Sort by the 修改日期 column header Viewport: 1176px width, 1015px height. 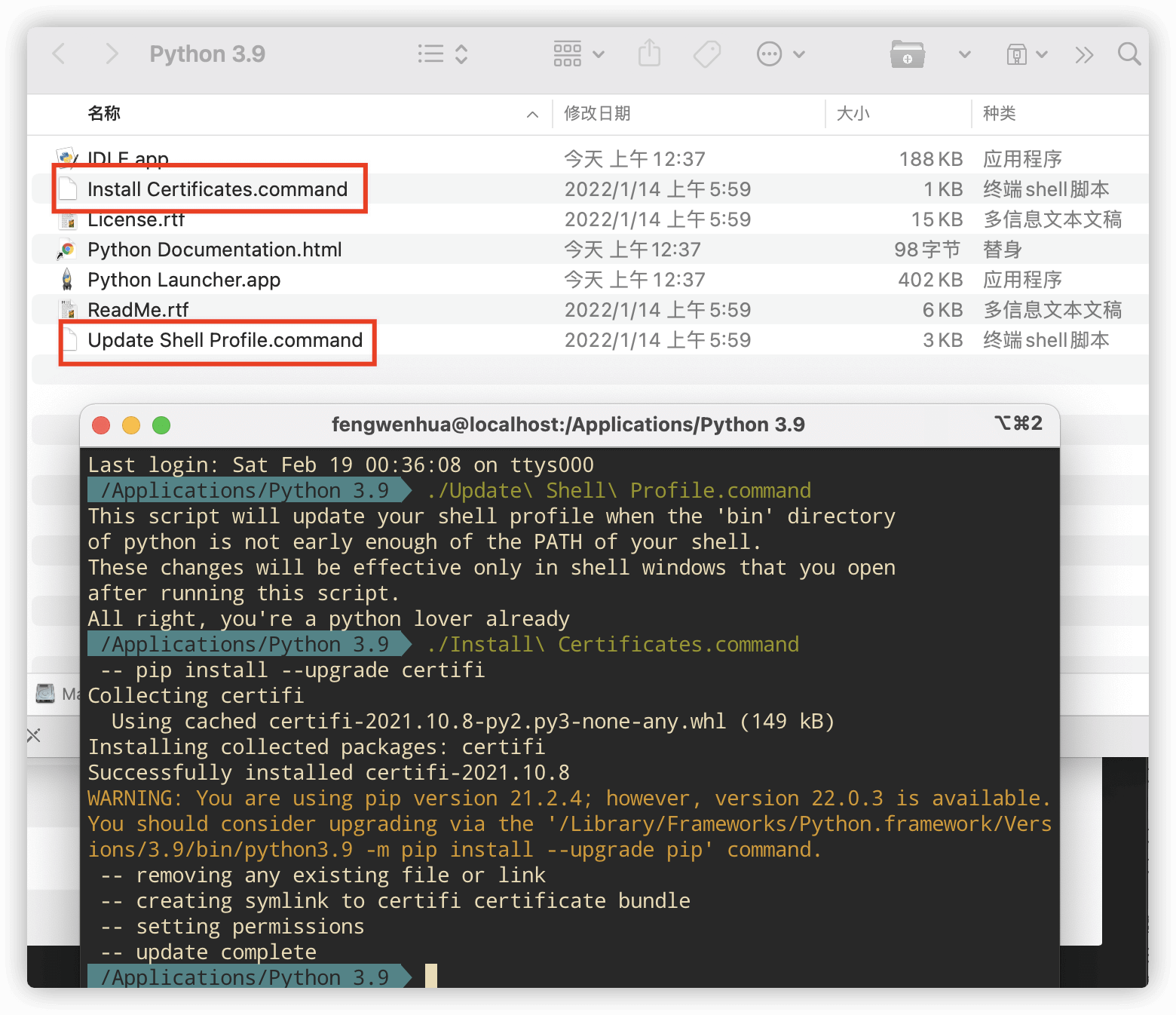597,113
